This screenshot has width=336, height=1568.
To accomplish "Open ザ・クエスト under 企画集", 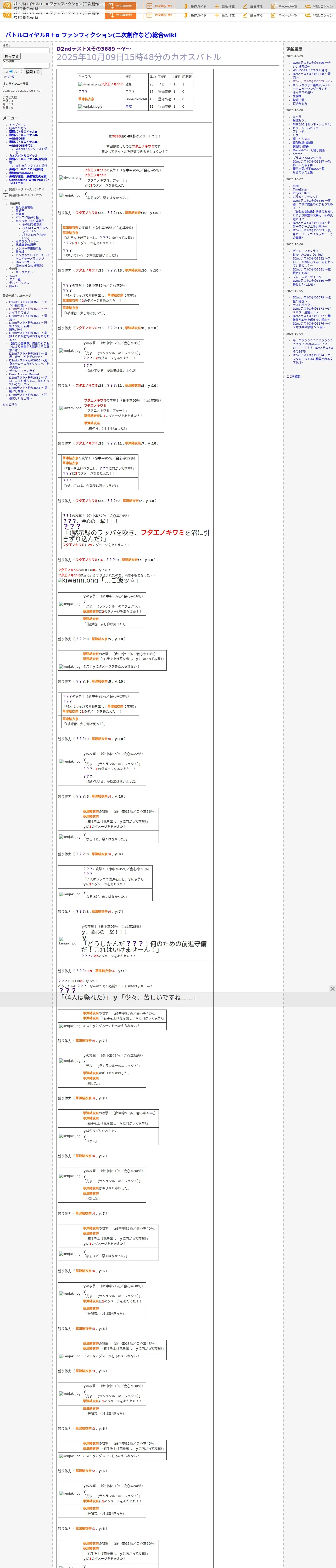I will pyautogui.click(x=24, y=273).
